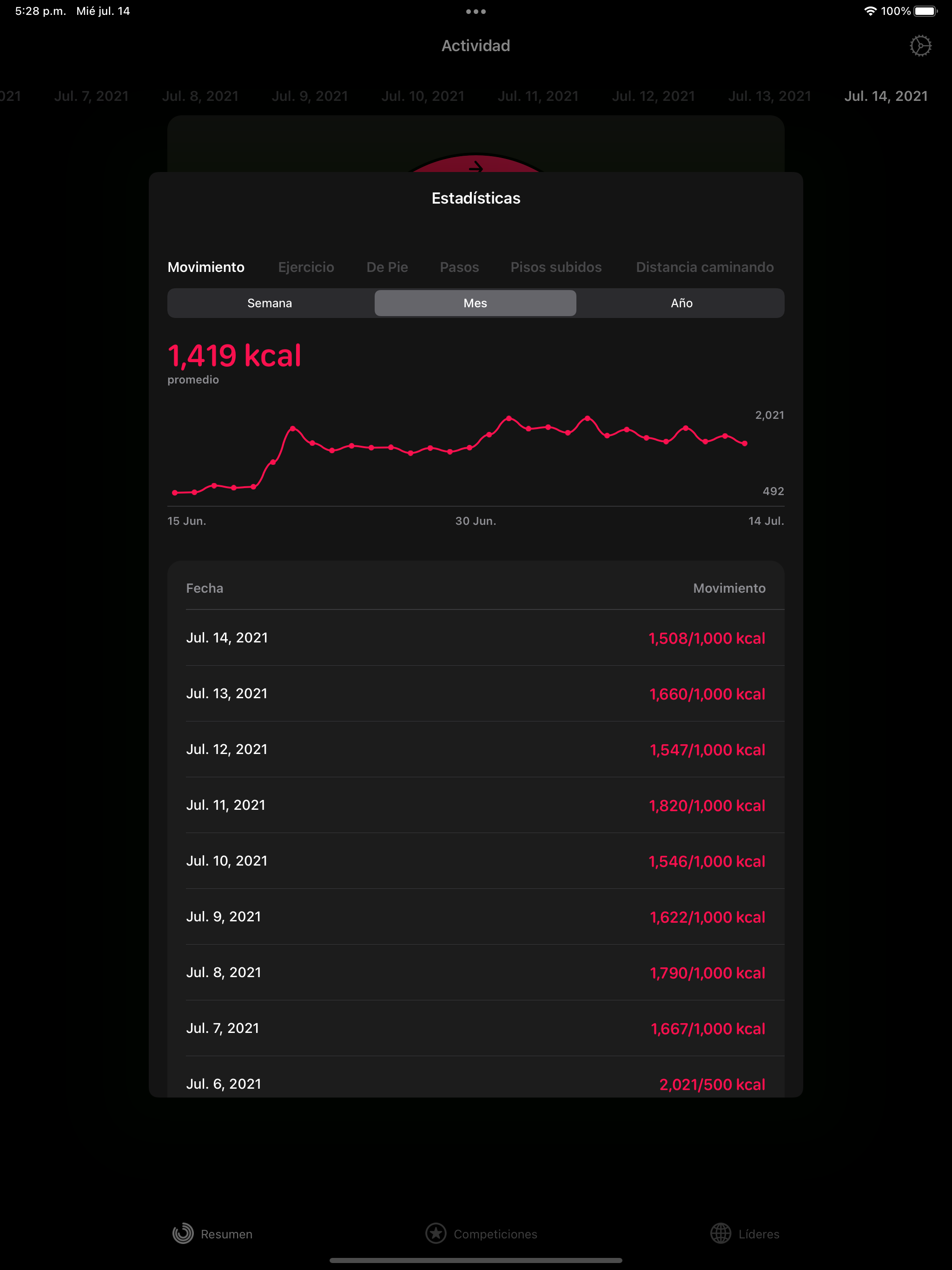Select Jul. 13, 2021 in the date strip

click(770, 96)
